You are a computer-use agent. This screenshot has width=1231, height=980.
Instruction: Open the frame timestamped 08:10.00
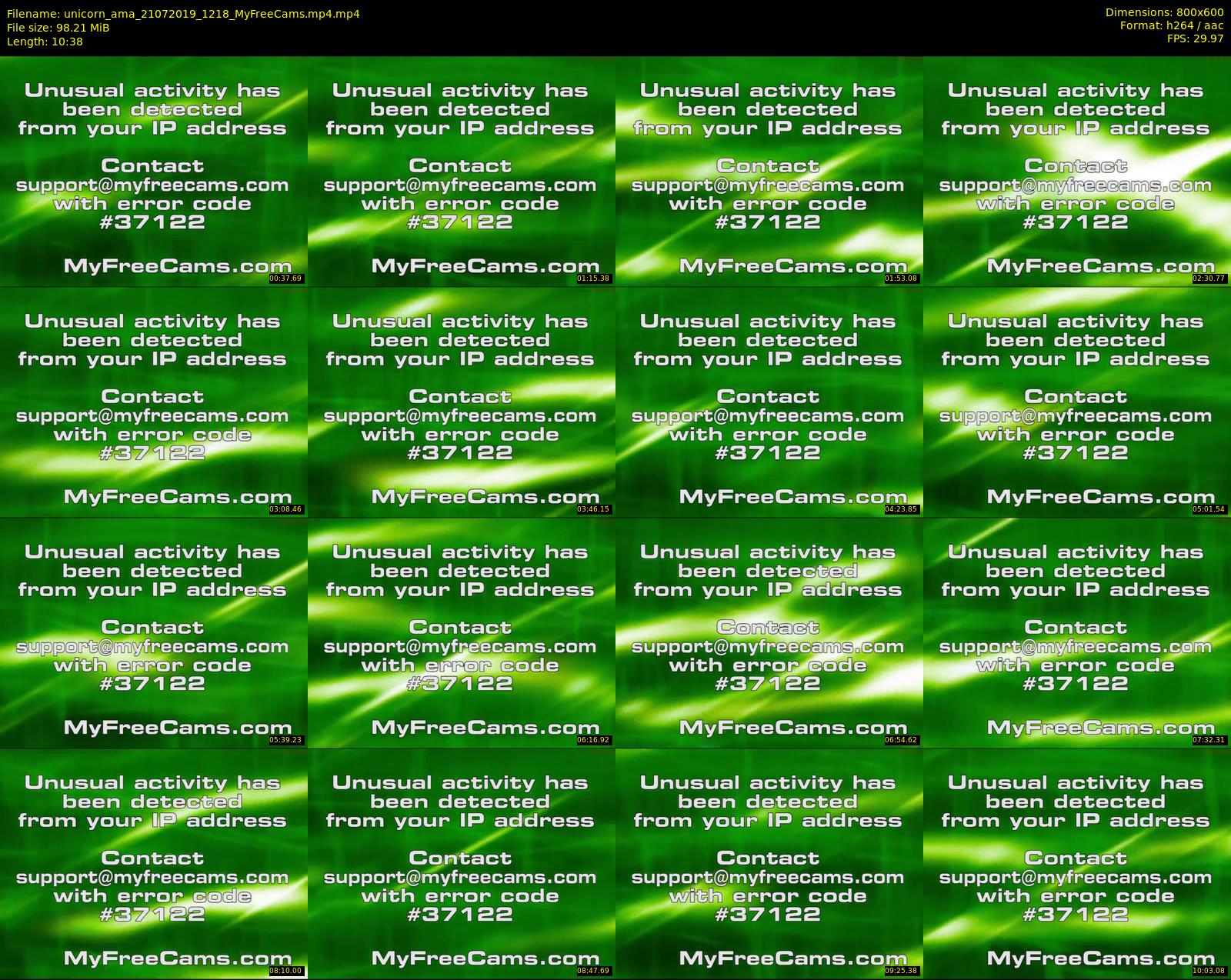(x=154, y=864)
